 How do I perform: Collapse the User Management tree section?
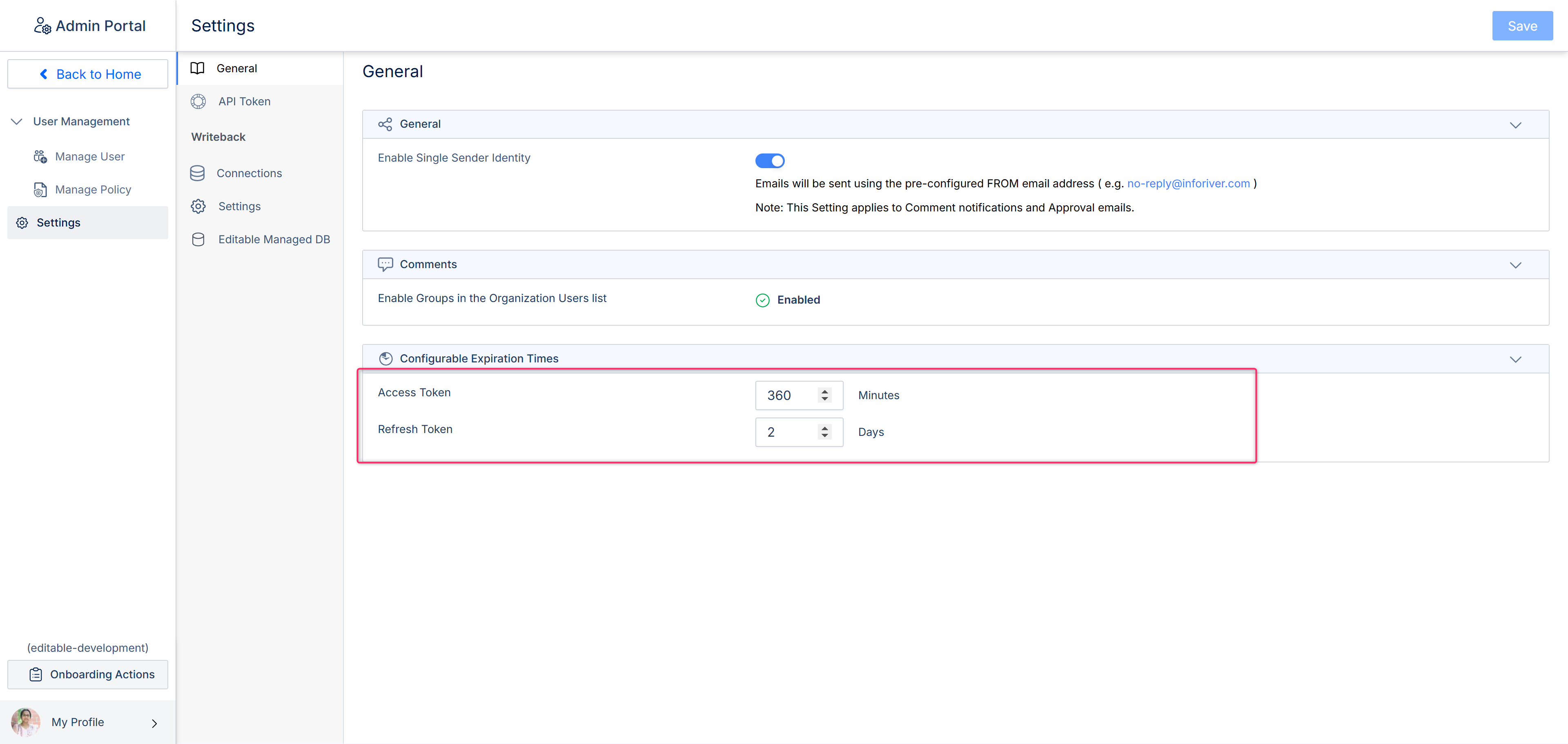[17, 122]
